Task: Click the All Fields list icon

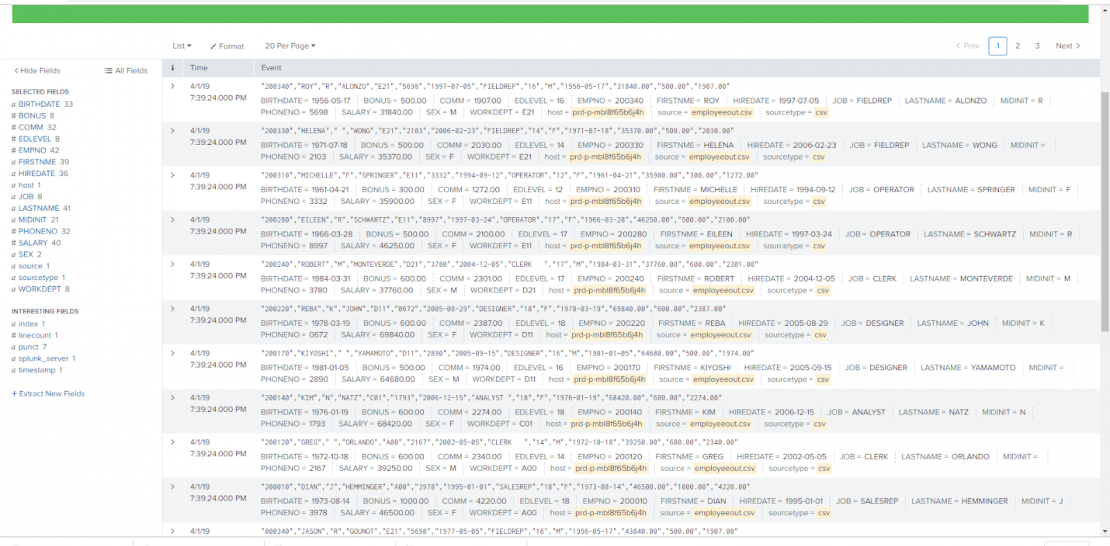Action: pyautogui.click(x=109, y=71)
